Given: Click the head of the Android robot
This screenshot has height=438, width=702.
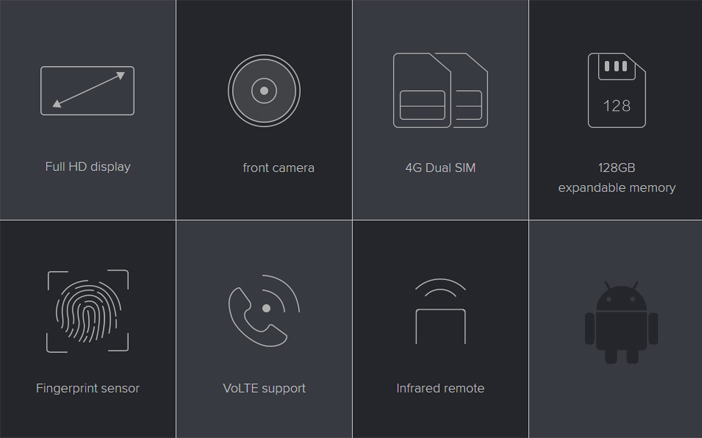Looking at the screenshot, I should click(621, 296).
